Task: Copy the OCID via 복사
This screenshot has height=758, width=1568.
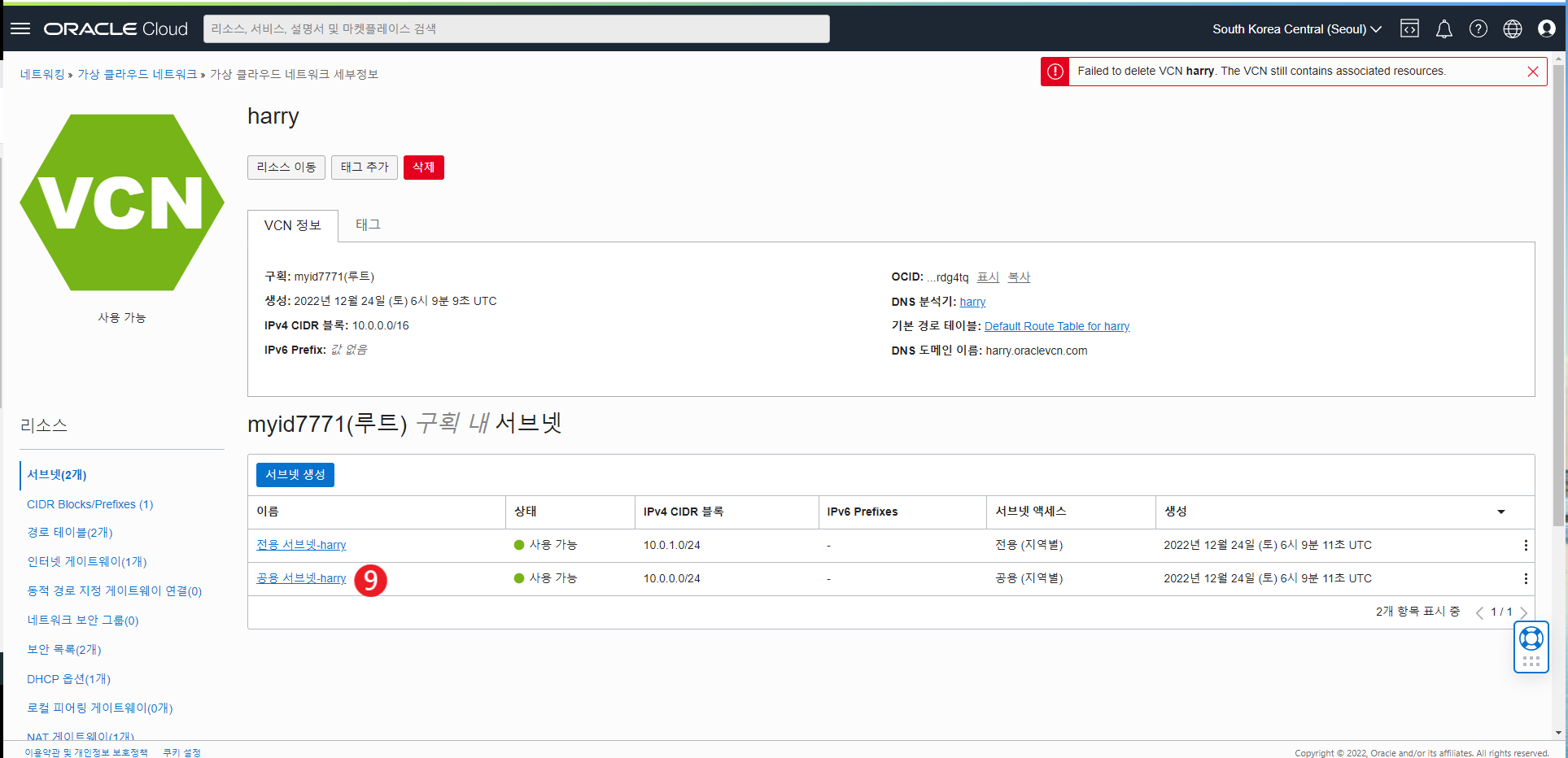Action: coord(1019,277)
